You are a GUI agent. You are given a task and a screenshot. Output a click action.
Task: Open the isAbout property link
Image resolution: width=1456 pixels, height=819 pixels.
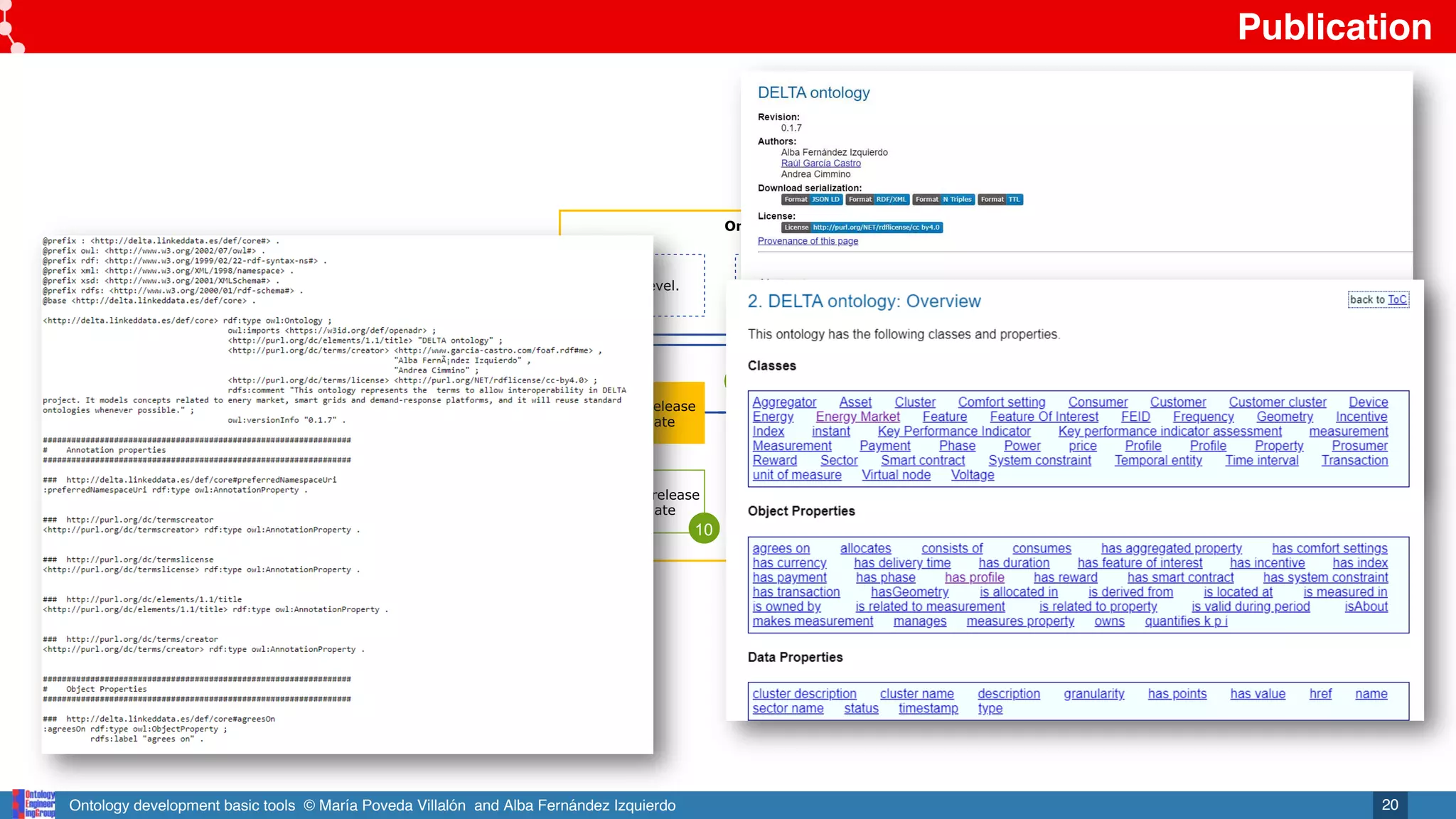point(1366,607)
